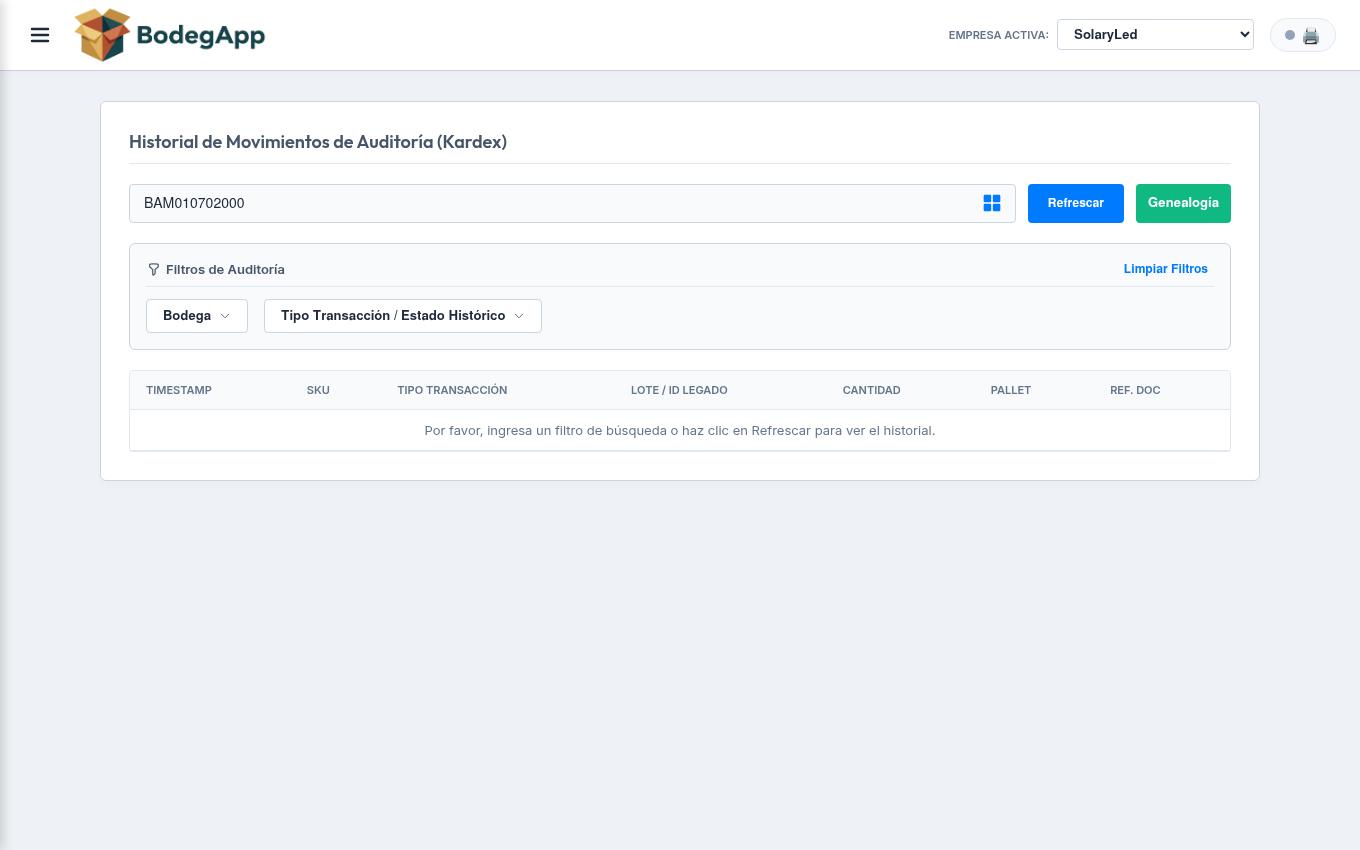
Task: Expand the Bodega filter dropdown
Action: coord(197,316)
